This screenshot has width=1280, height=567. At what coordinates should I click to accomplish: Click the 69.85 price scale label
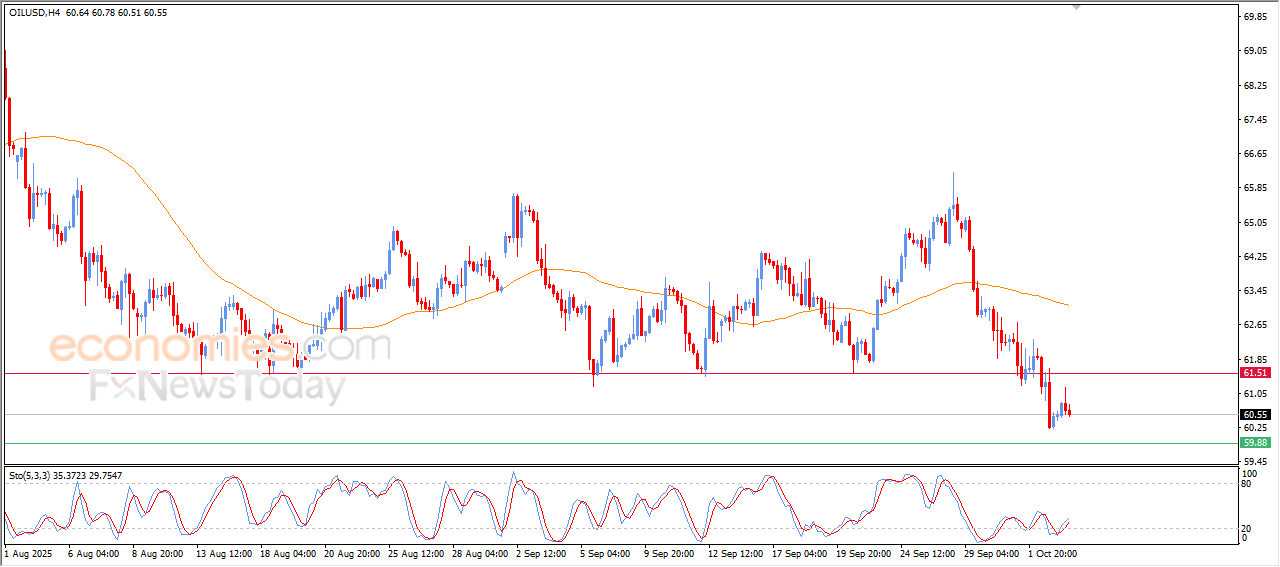[x=1254, y=17]
